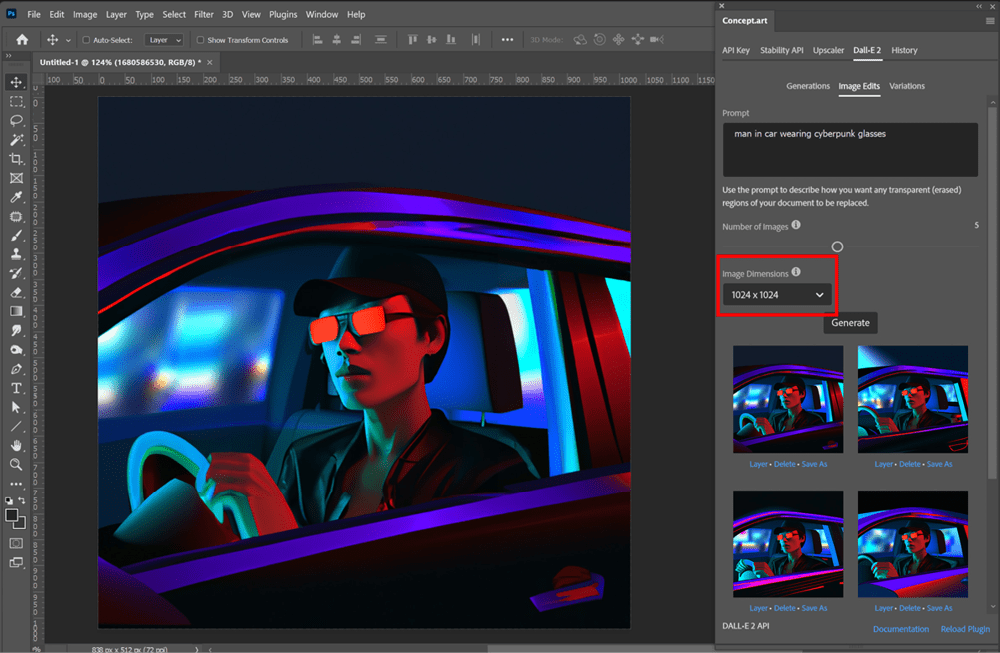The width and height of the screenshot is (1000, 653).
Task: Select the Horizontal Type tool
Action: click(17, 388)
